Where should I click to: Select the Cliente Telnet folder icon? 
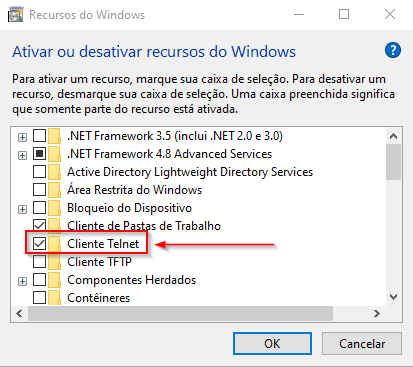54,244
